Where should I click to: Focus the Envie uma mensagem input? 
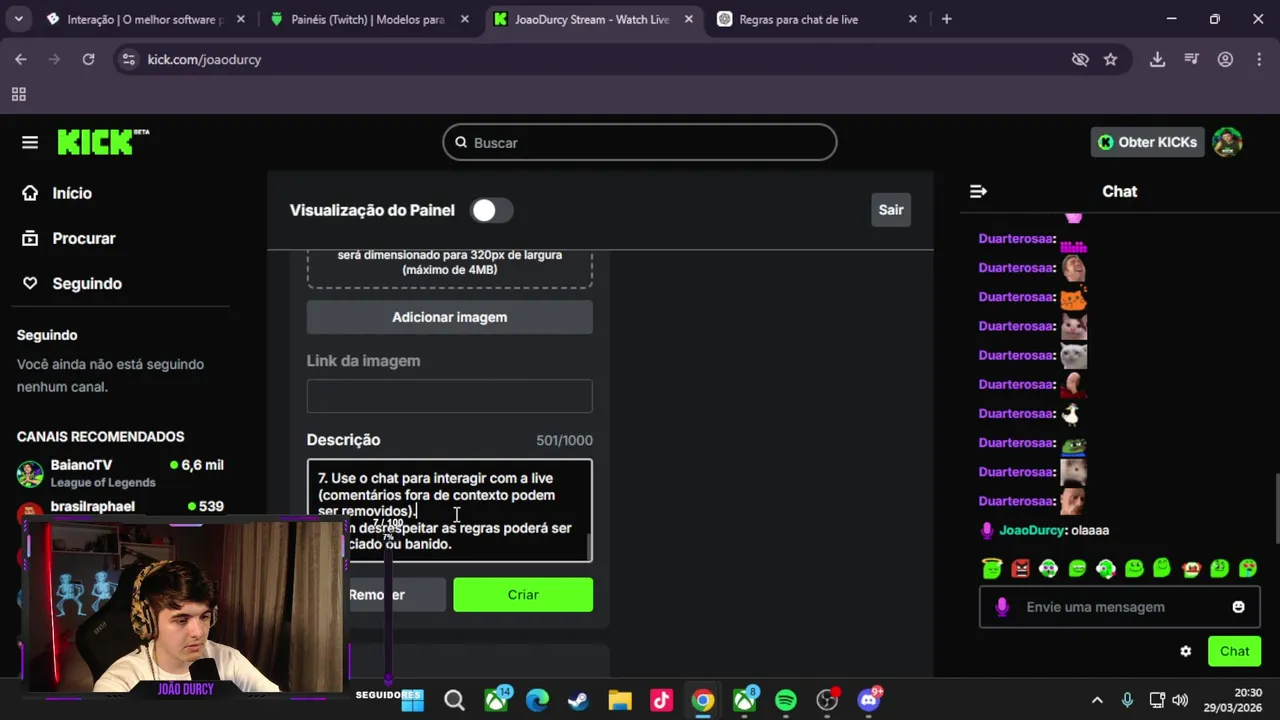tap(1120, 607)
